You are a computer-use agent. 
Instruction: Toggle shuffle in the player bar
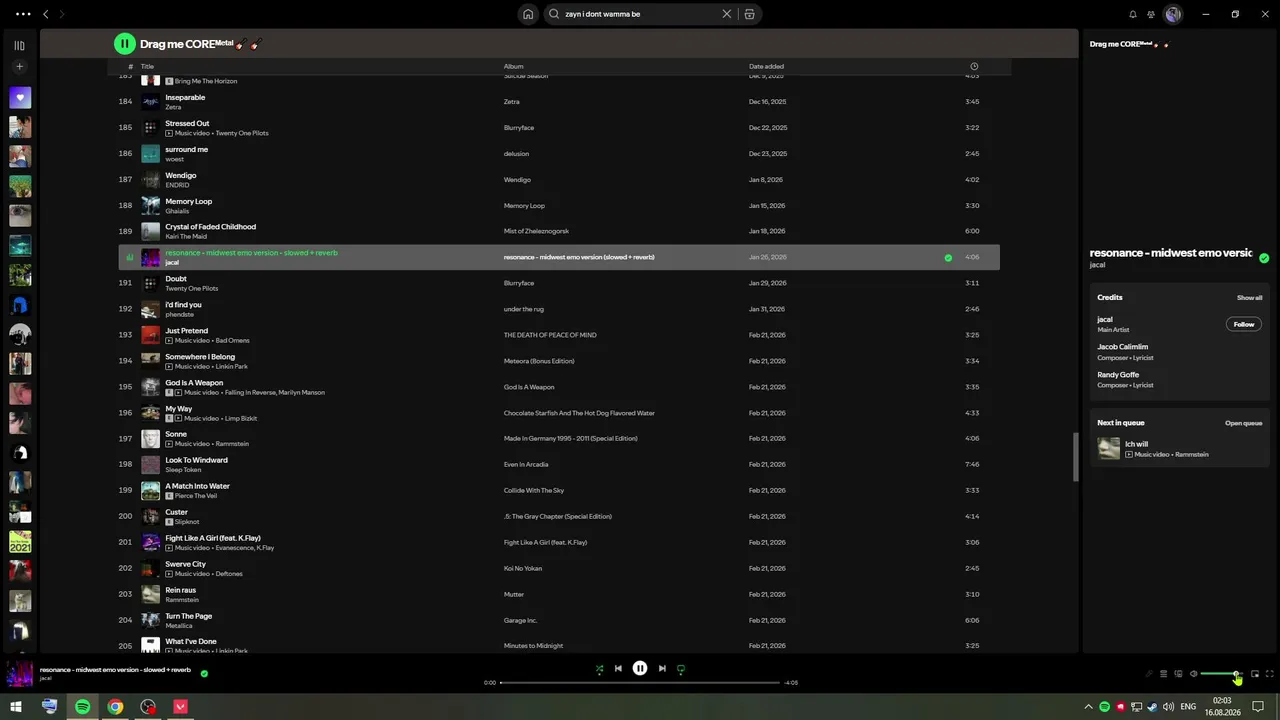599,669
